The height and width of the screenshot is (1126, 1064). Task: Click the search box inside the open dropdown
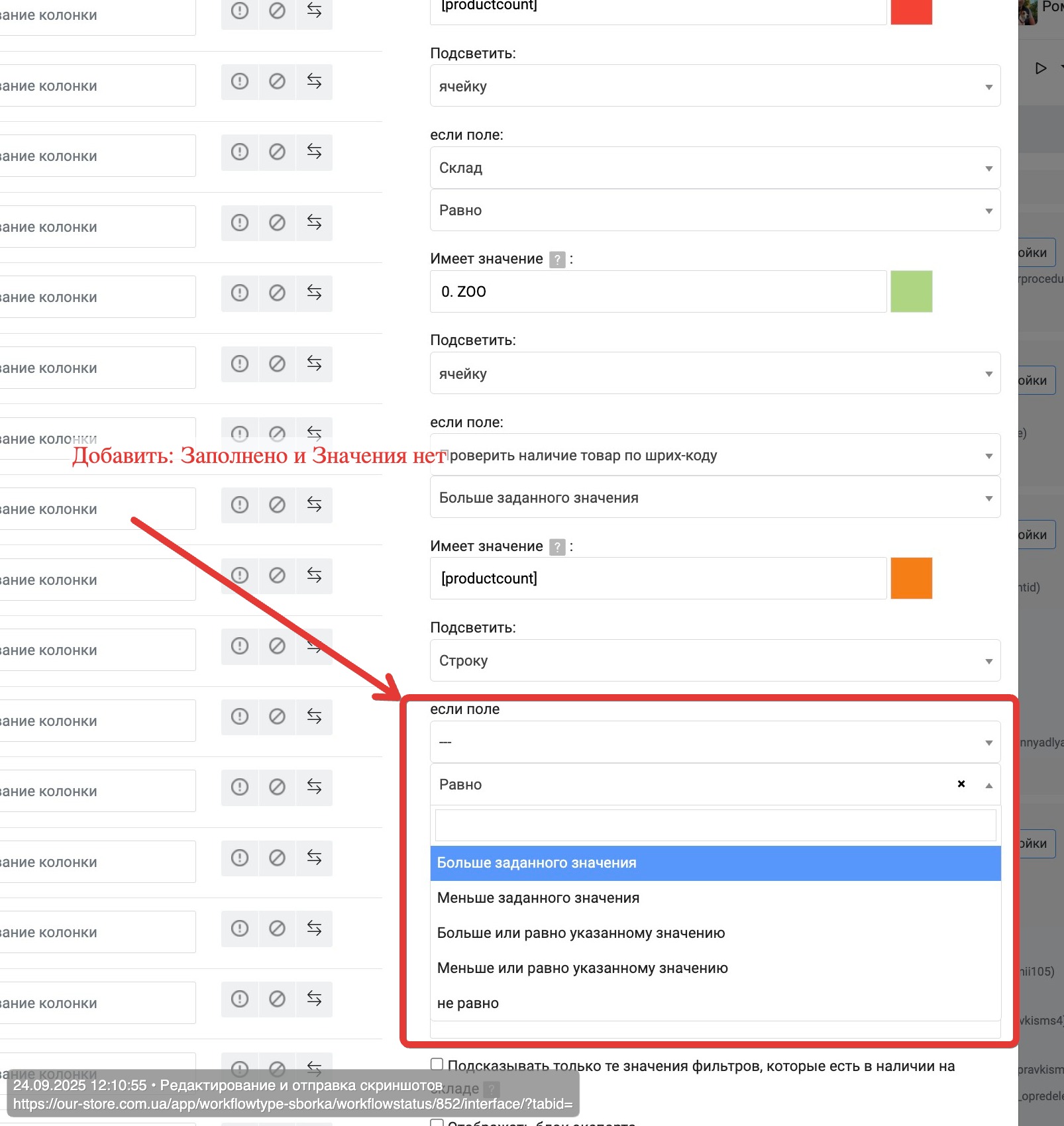click(x=715, y=825)
